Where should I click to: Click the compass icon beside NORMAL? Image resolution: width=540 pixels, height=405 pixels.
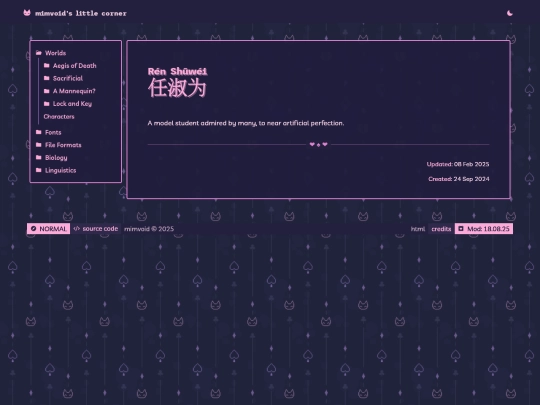(33, 229)
